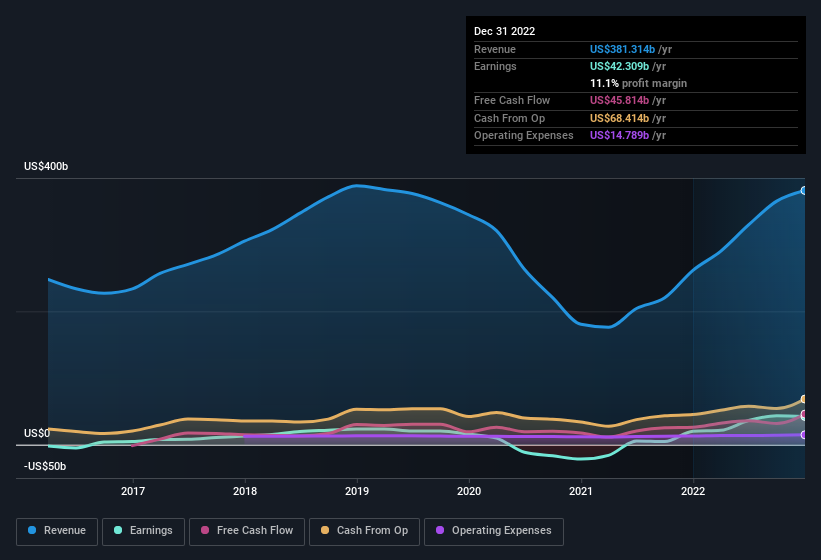Image resolution: width=821 pixels, height=560 pixels.
Task: Click the Free Cash Flow label in tooltip
Action: coord(512,100)
